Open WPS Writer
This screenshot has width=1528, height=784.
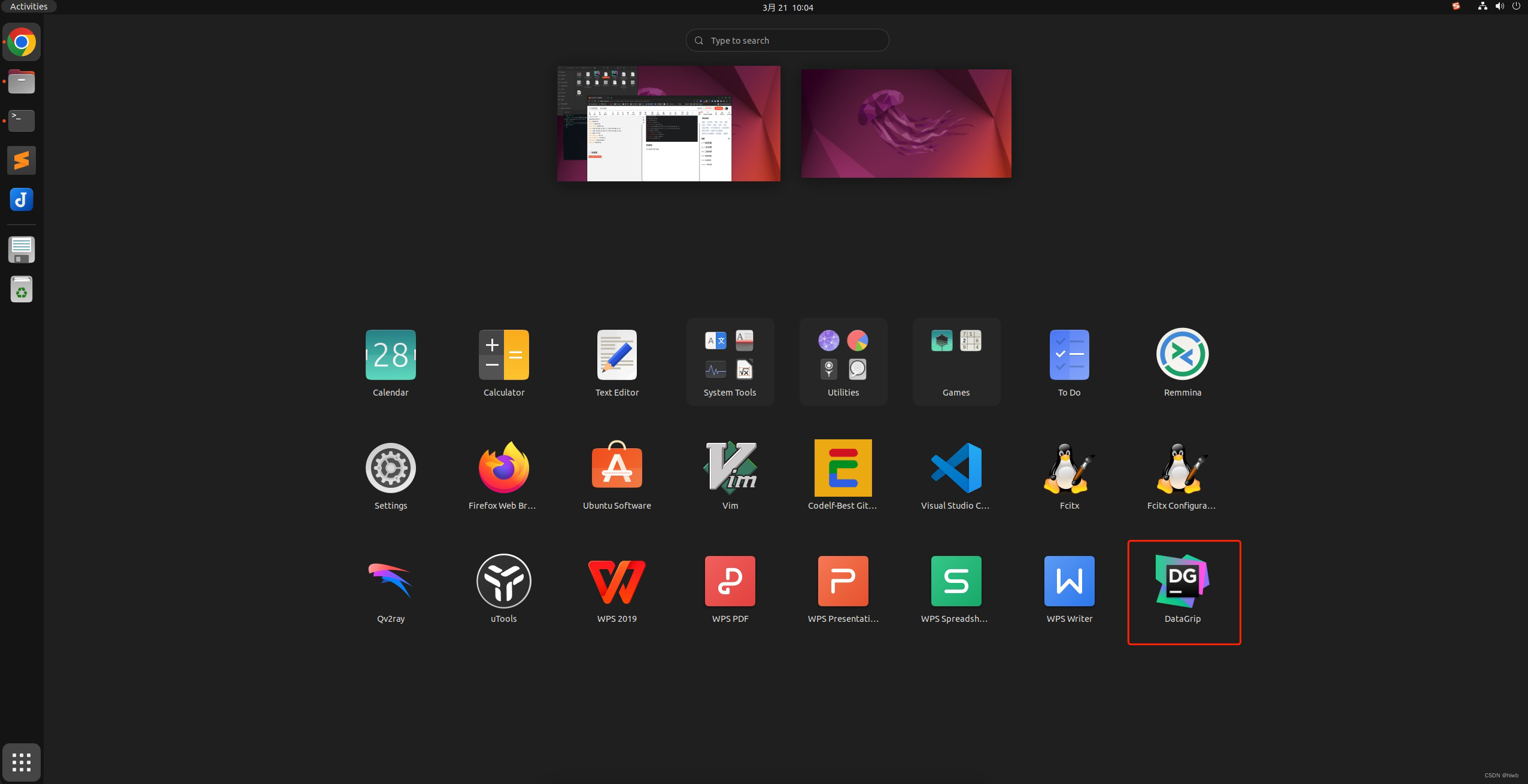point(1069,588)
